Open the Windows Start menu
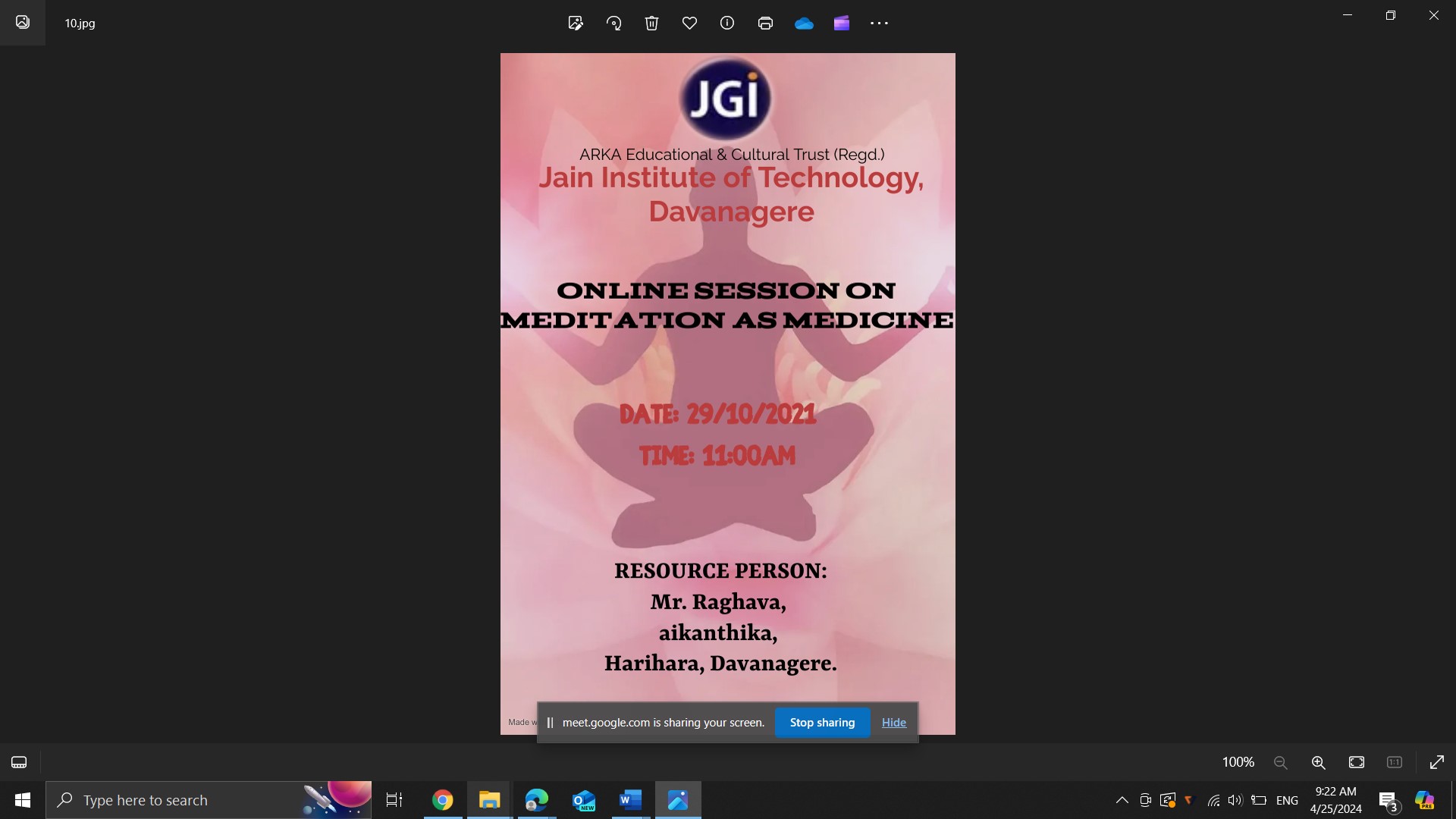 point(23,800)
